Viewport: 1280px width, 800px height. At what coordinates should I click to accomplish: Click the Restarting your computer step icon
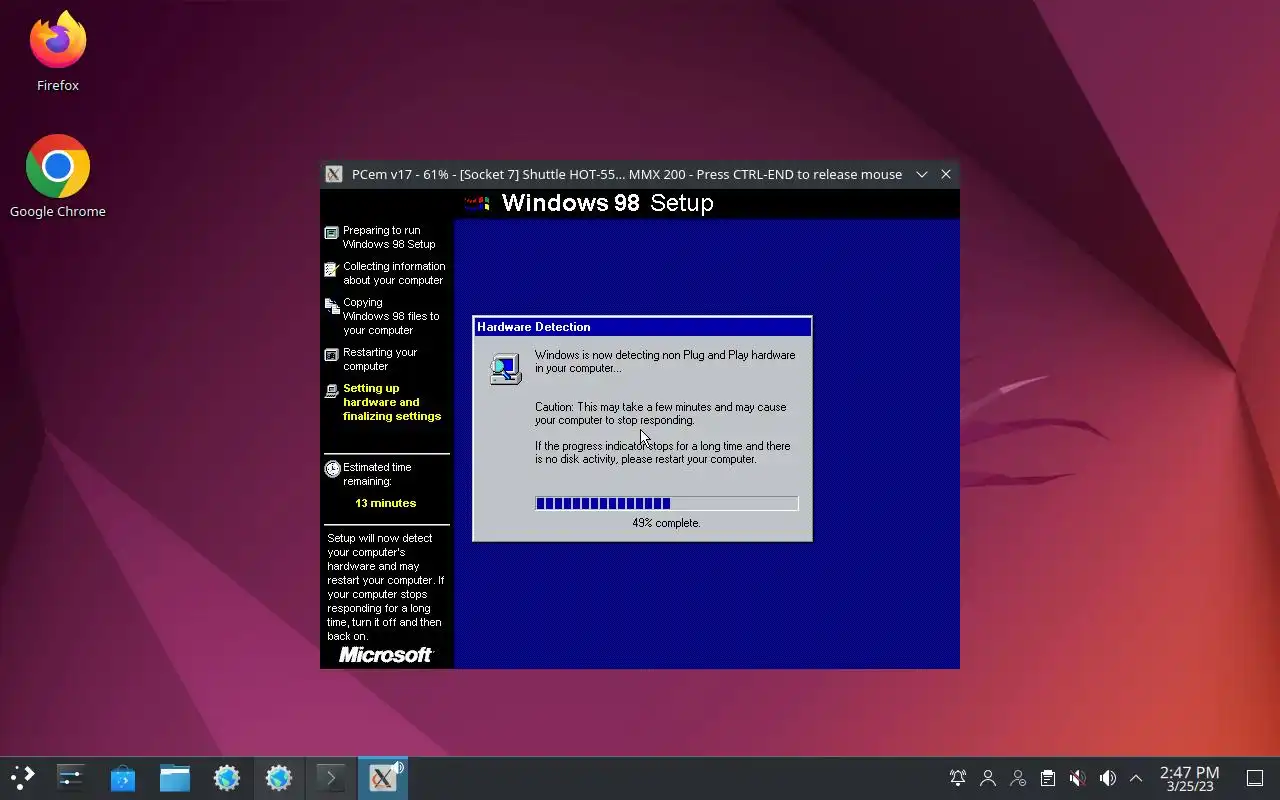click(331, 355)
